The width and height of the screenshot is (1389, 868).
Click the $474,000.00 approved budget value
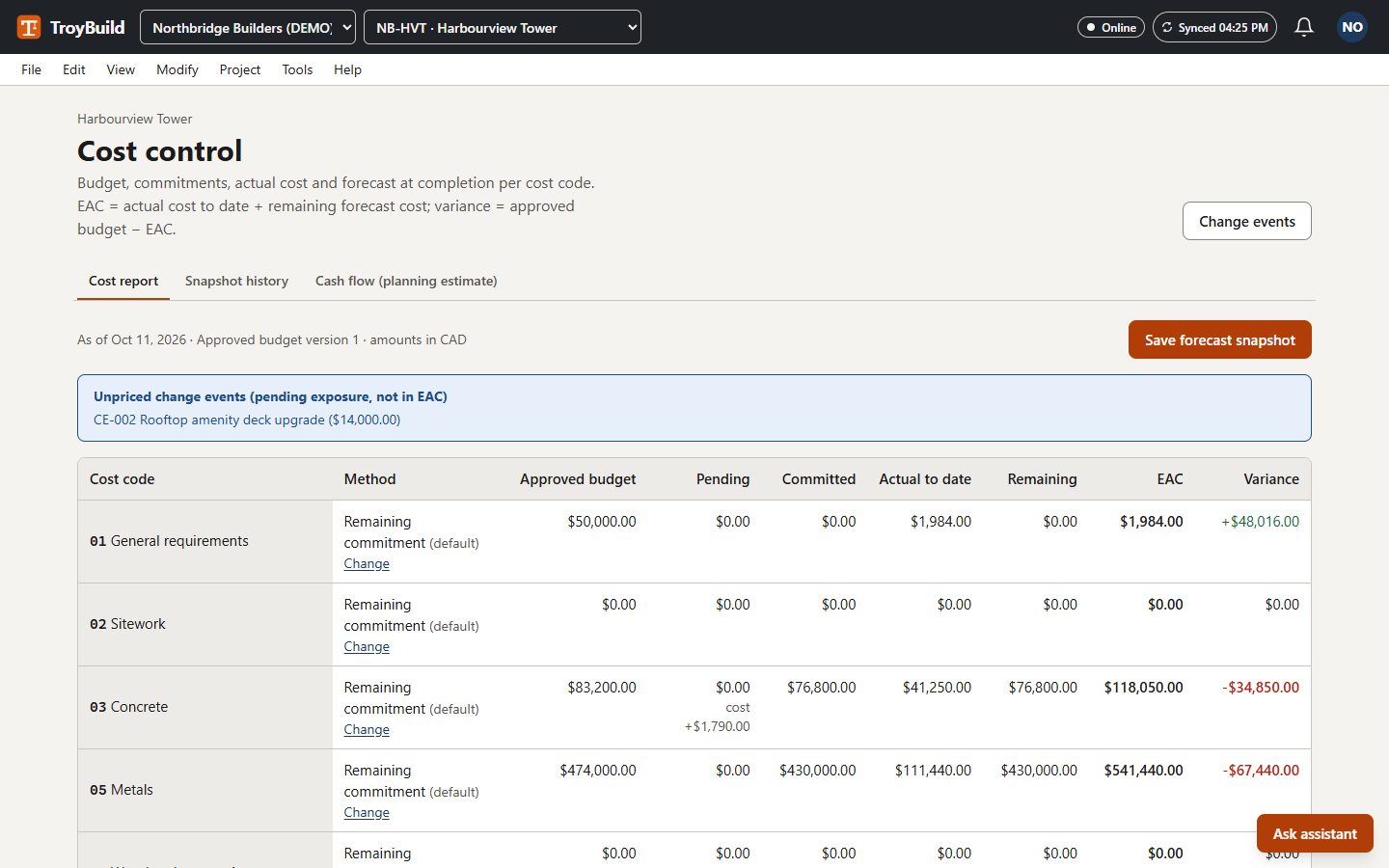coord(598,771)
